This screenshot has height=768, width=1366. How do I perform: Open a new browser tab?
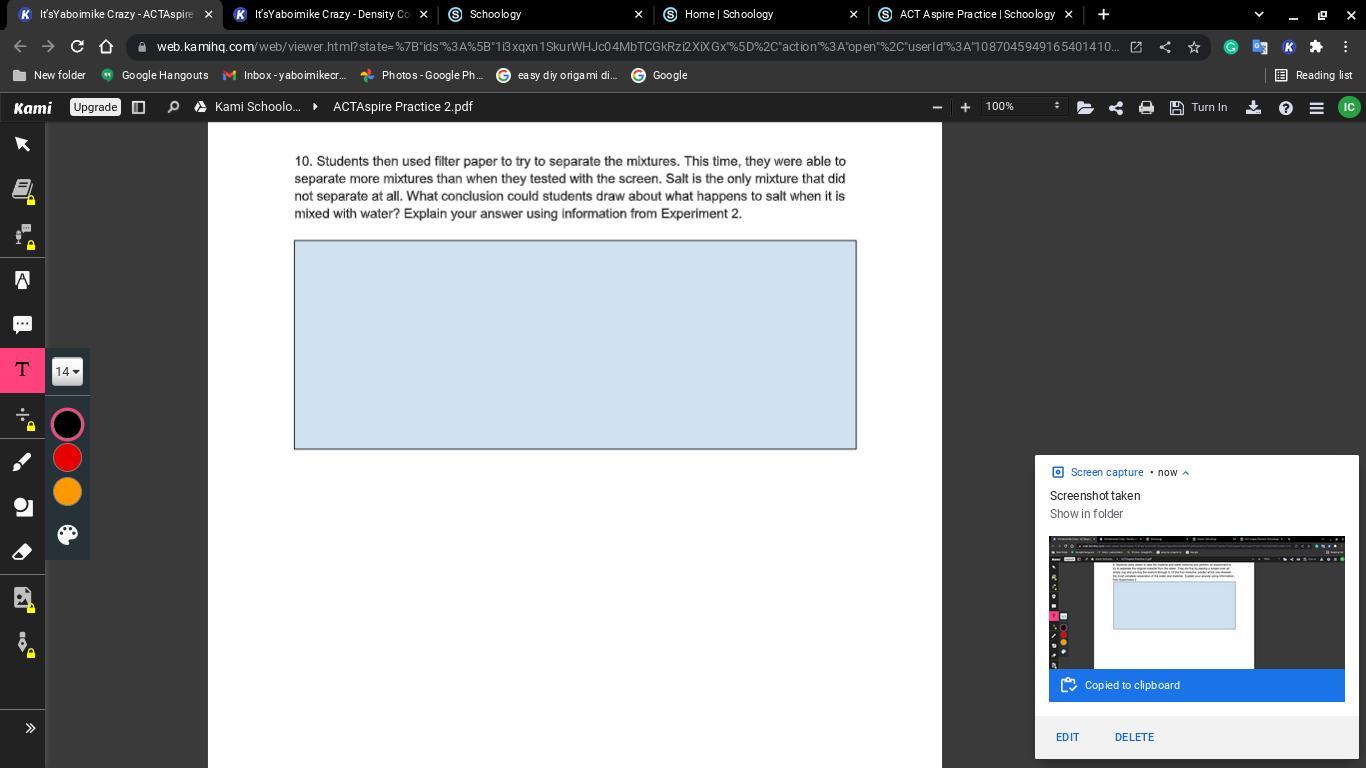point(1103,15)
